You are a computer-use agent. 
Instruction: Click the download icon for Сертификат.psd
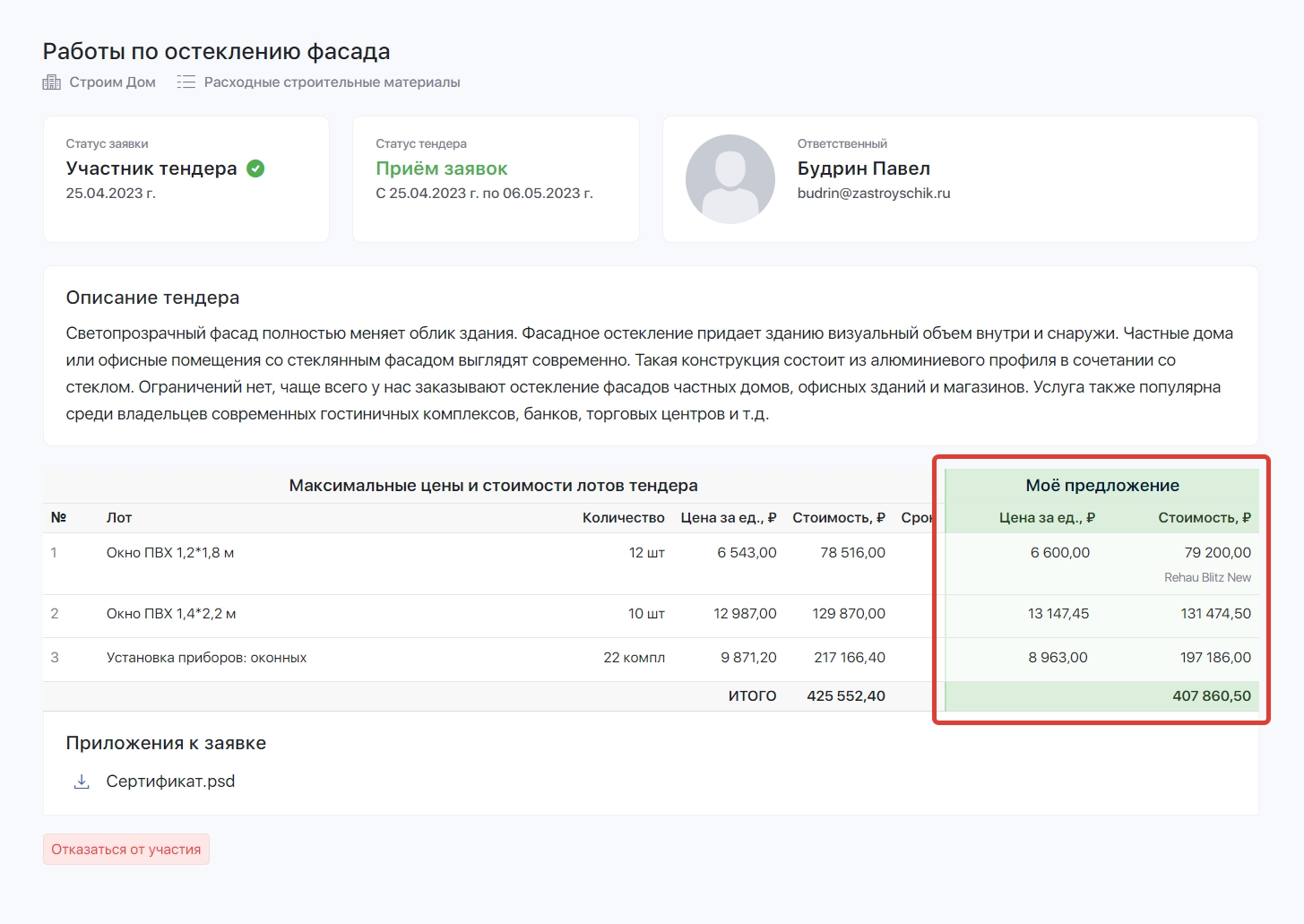(82, 782)
